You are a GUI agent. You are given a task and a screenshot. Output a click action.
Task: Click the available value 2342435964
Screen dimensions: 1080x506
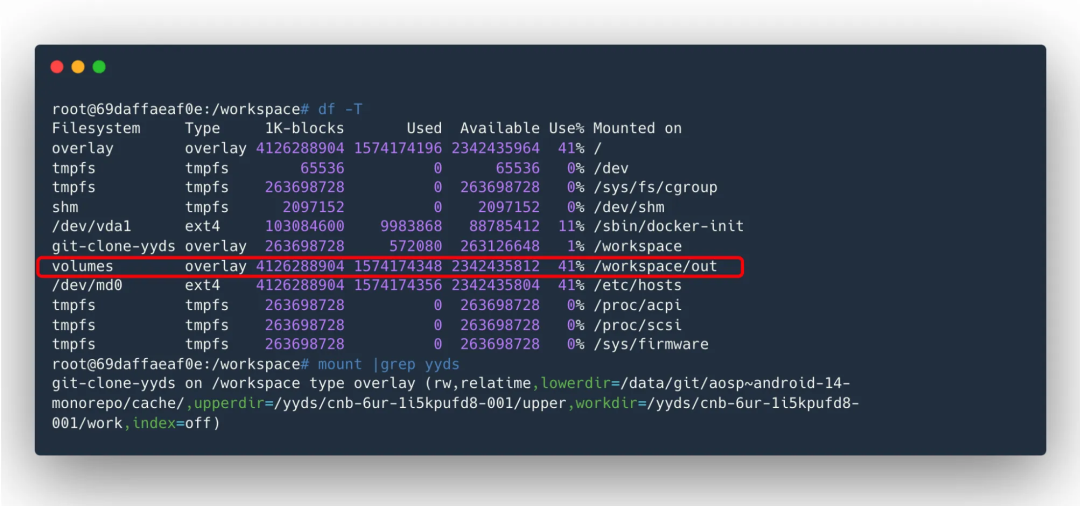(496, 148)
